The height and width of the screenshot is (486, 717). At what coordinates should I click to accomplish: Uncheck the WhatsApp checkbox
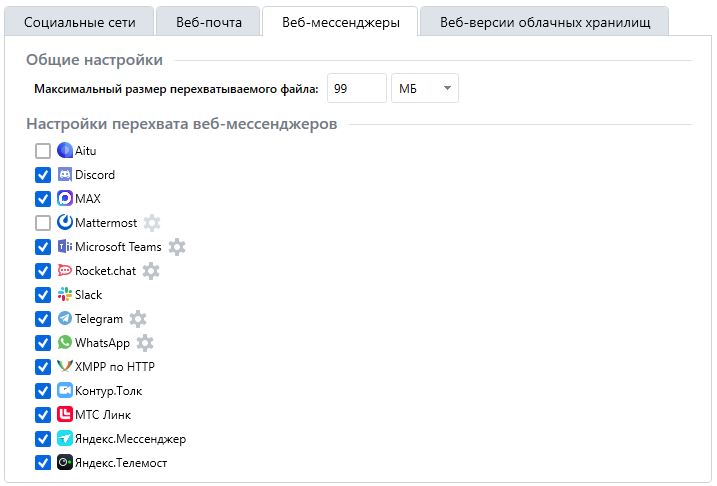43,343
